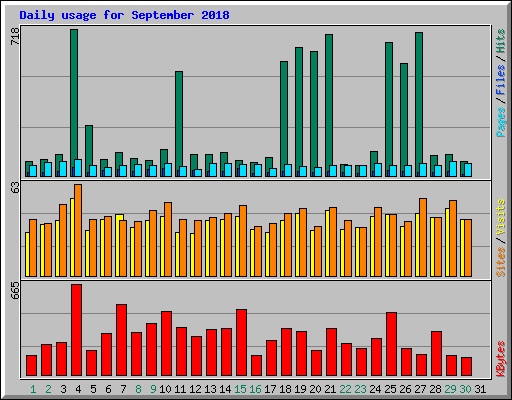Click the orange Visits bar for day 15
Viewport: 512px width, 400px height.
coord(243,241)
